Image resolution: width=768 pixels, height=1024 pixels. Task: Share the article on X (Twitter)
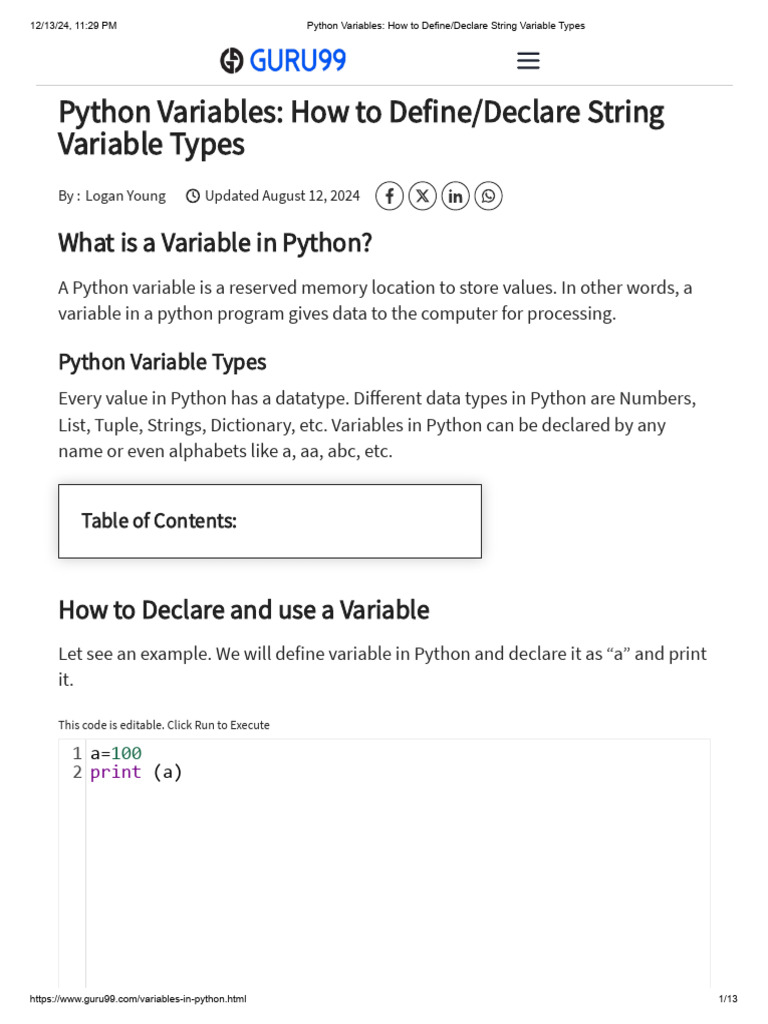pyautogui.click(x=423, y=196)
